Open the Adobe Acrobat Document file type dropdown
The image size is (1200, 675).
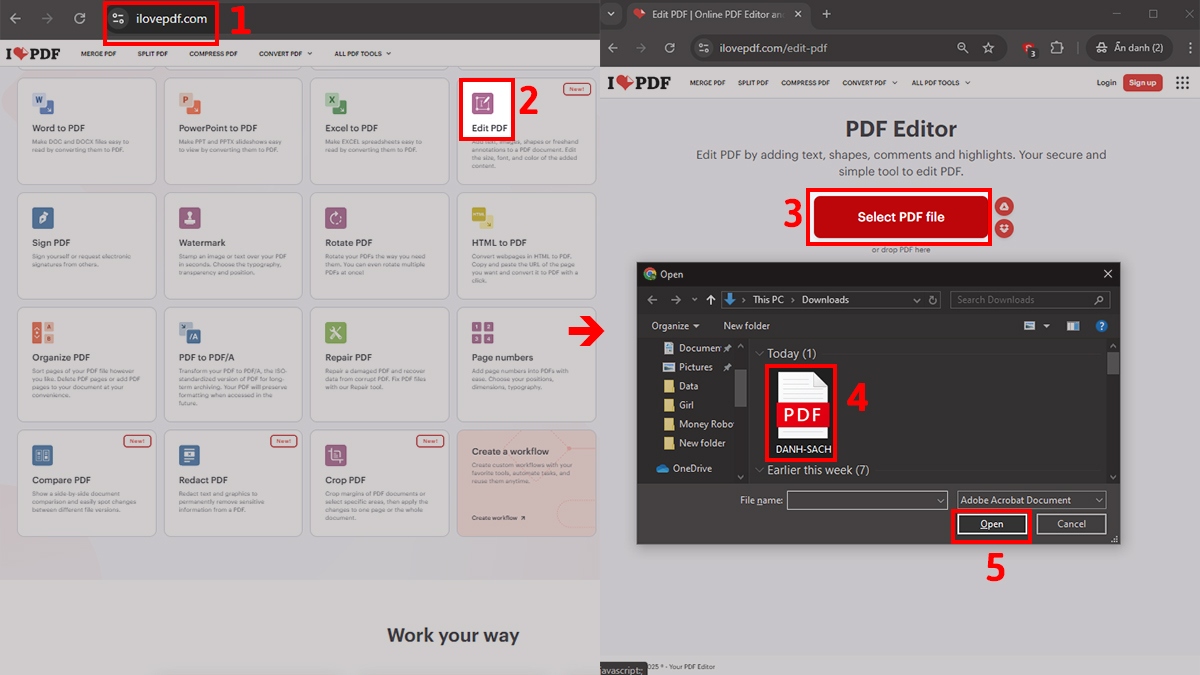click(x=1031, y=500)
